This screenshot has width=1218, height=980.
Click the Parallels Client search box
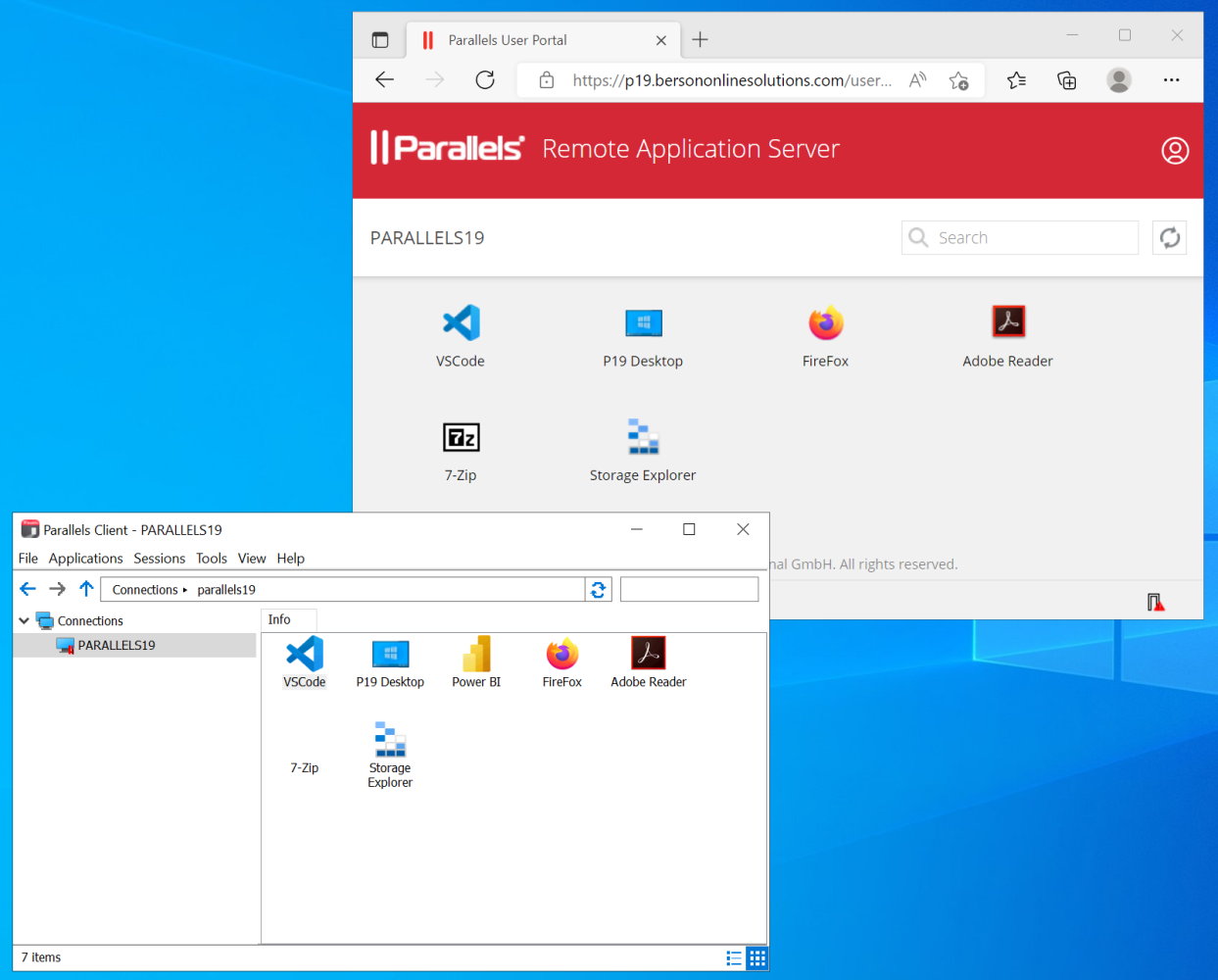tap(690, 589)
